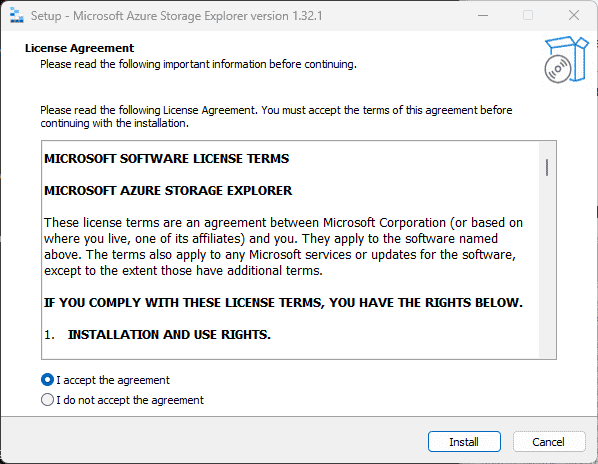Click the 'License Agreement' page title

79,48
